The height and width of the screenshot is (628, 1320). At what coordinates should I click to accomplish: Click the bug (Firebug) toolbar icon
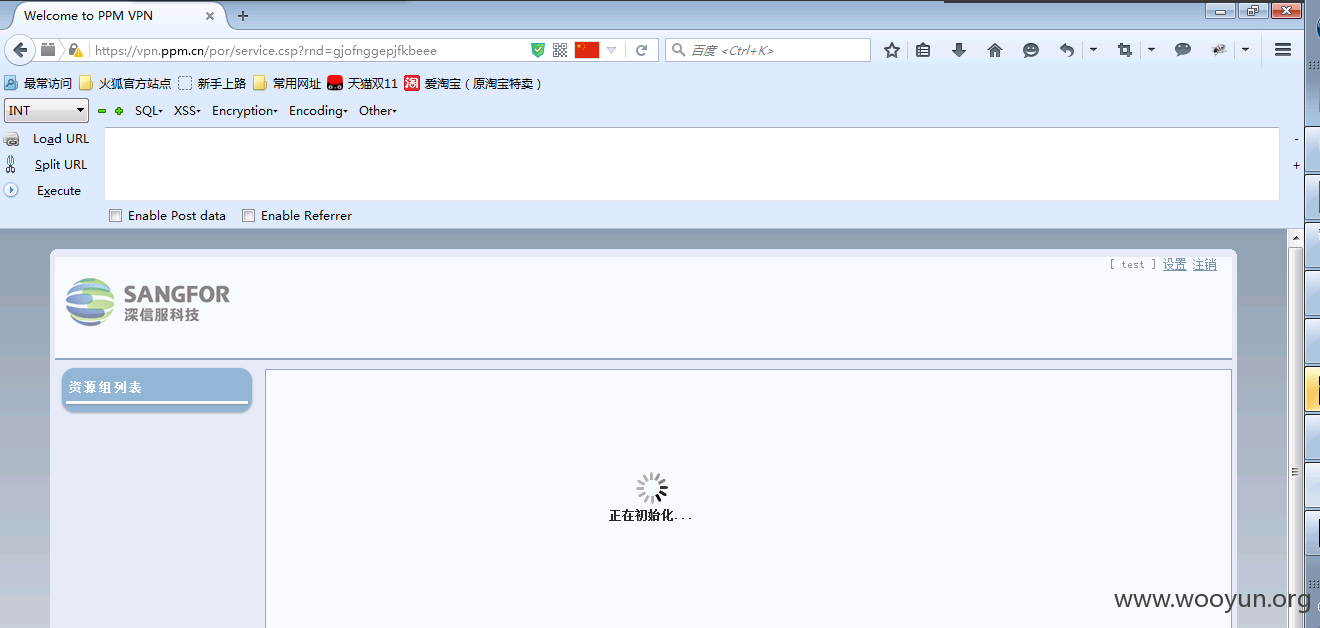1219,50
